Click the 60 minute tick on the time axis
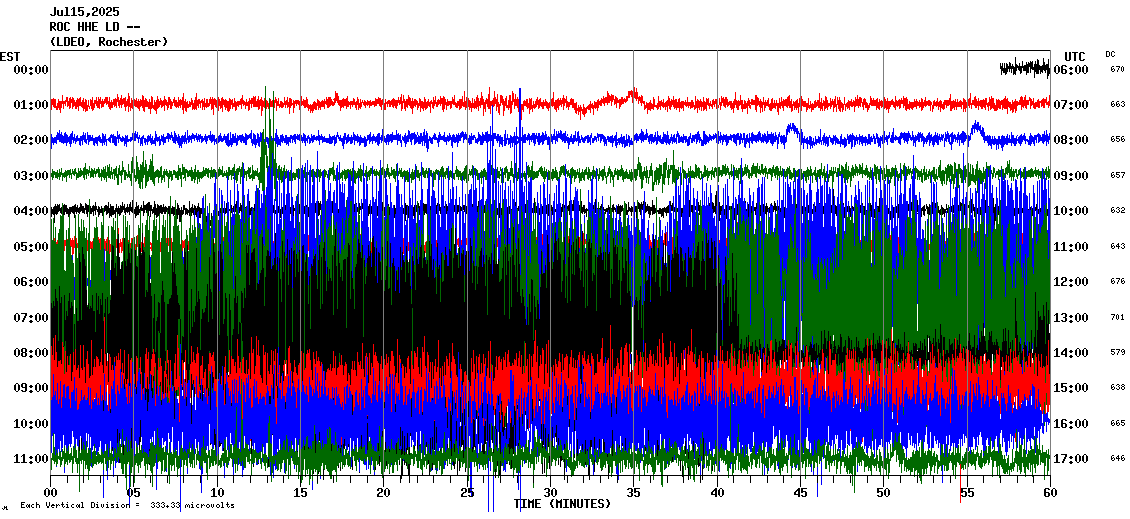1130x519 pixels. click(x=1049, y=493)
